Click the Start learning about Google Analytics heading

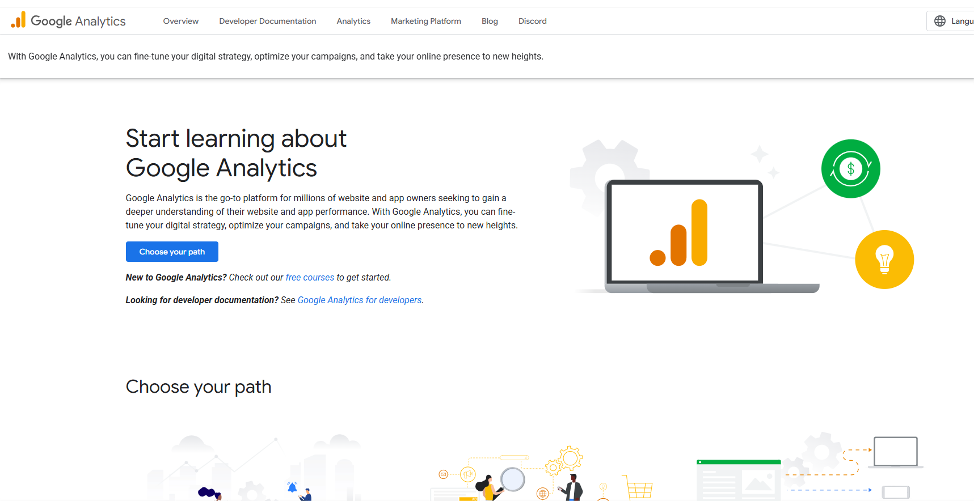[236, 153]
